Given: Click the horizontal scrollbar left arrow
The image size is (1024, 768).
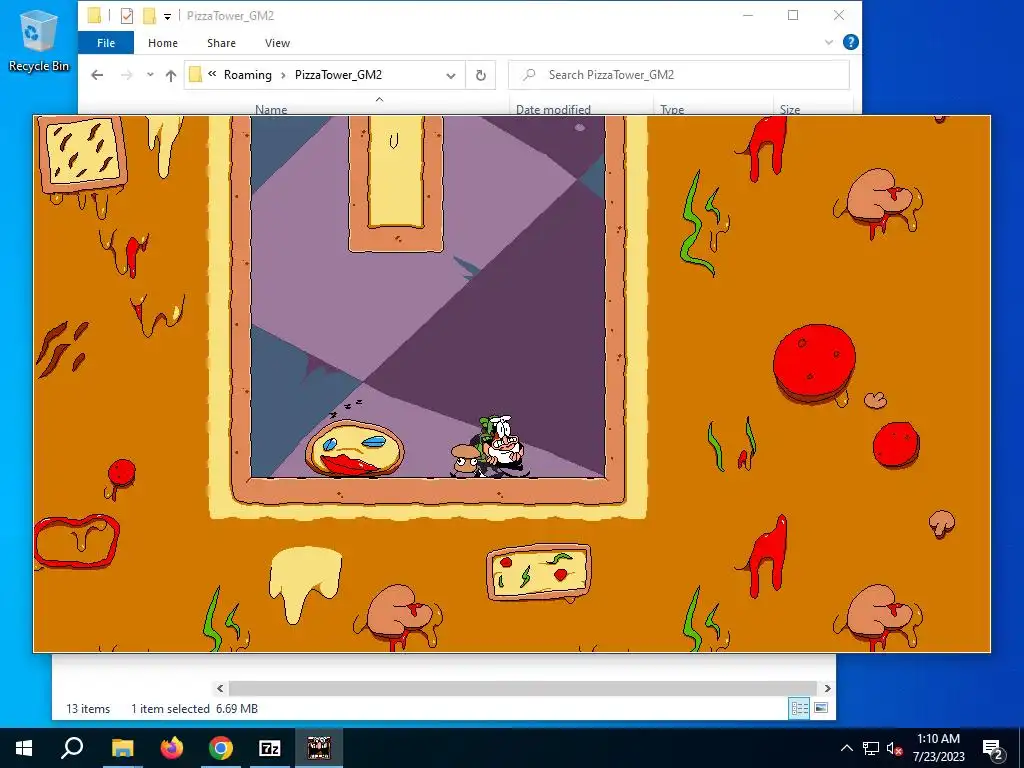Looking at the screenshot, I should 220,688.
